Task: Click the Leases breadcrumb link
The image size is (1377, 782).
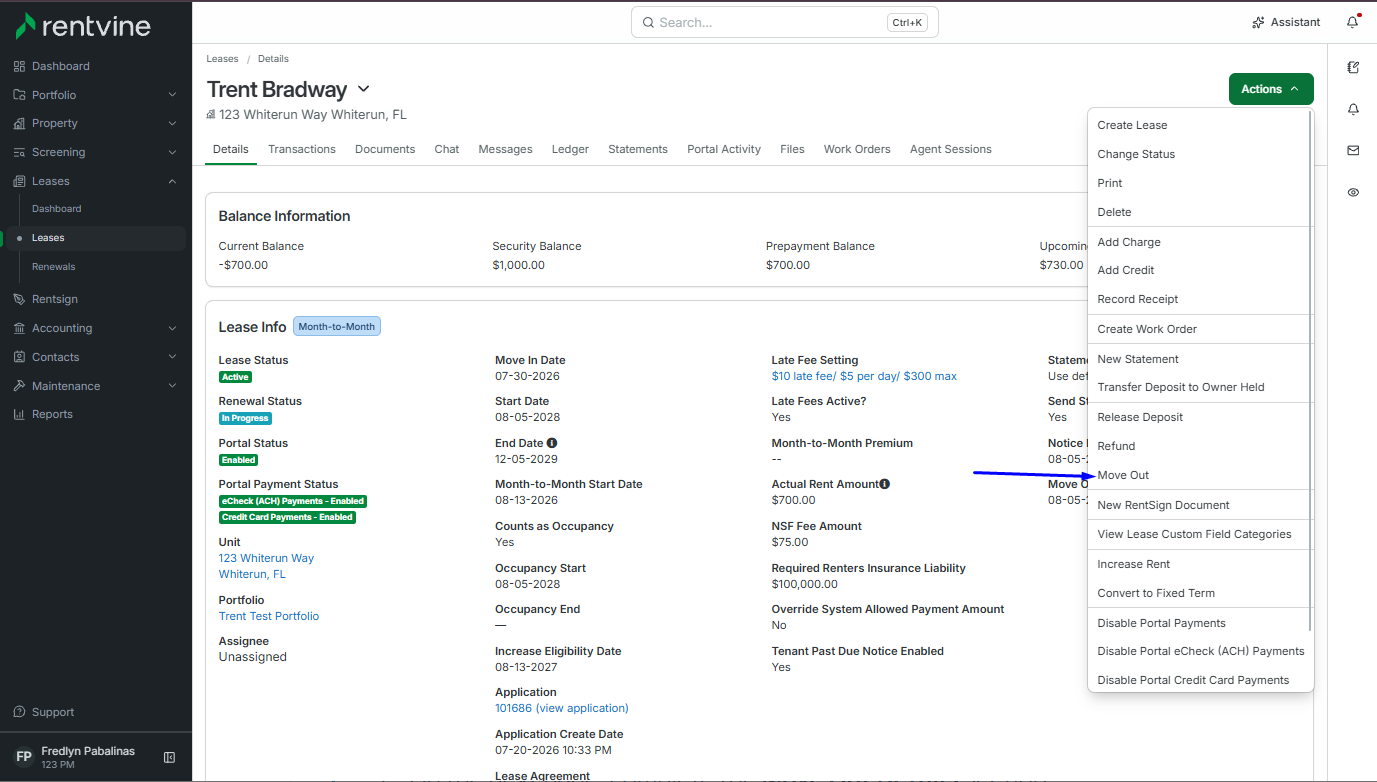Action: coord(223,59)
